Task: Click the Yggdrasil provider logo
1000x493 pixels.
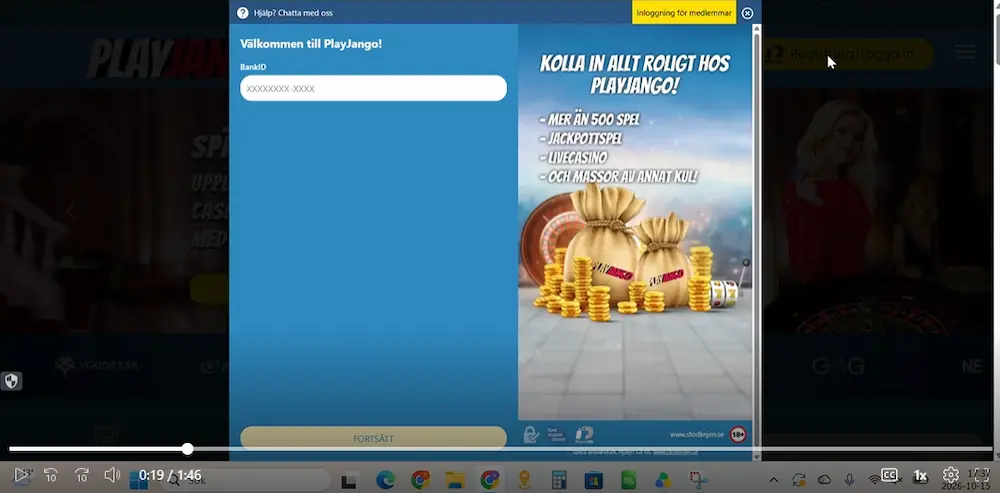Action: [x=97, y=365]
